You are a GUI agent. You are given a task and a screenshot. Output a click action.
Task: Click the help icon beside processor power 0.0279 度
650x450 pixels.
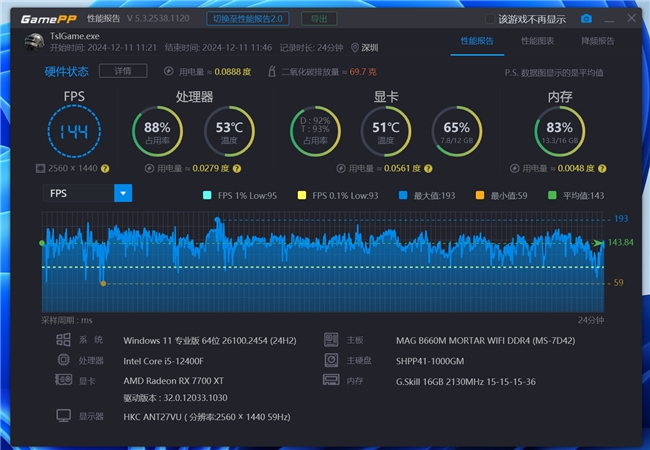pos(237,169)
